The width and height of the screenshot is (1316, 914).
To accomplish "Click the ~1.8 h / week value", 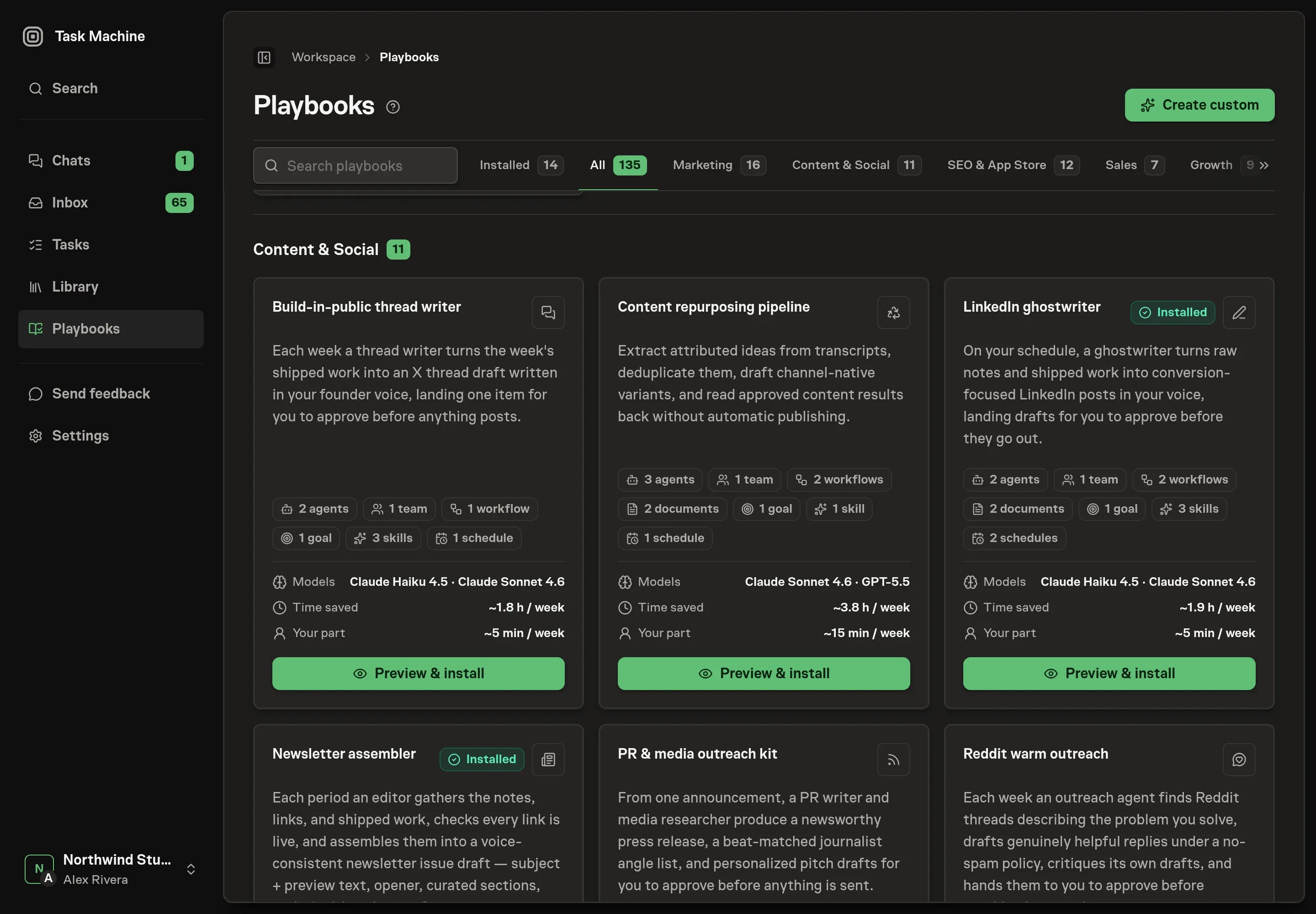I will click(526, 607).
